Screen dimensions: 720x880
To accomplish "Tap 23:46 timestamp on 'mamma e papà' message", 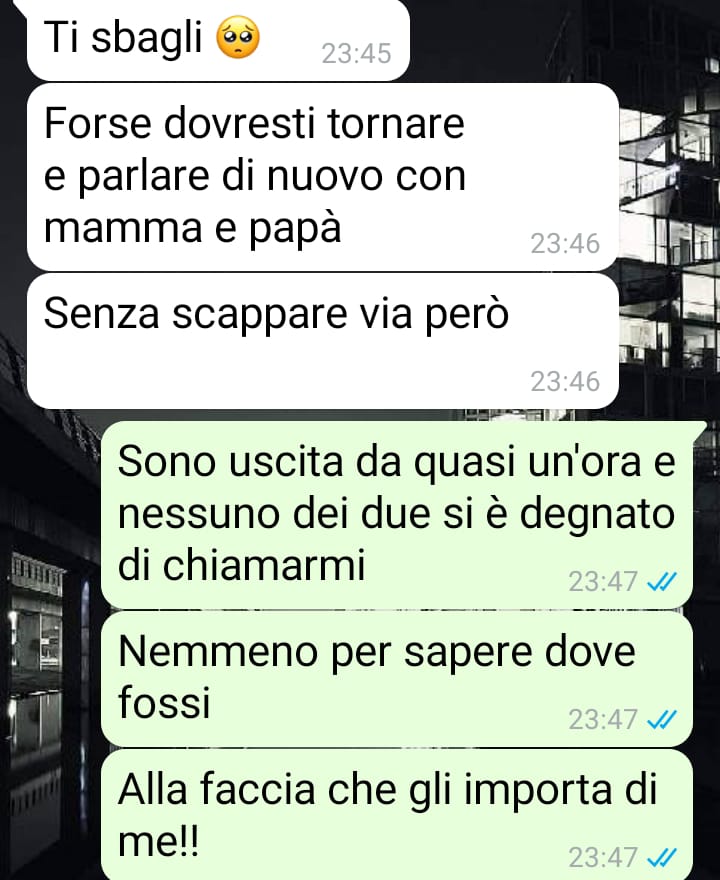I will pos(565,244).
